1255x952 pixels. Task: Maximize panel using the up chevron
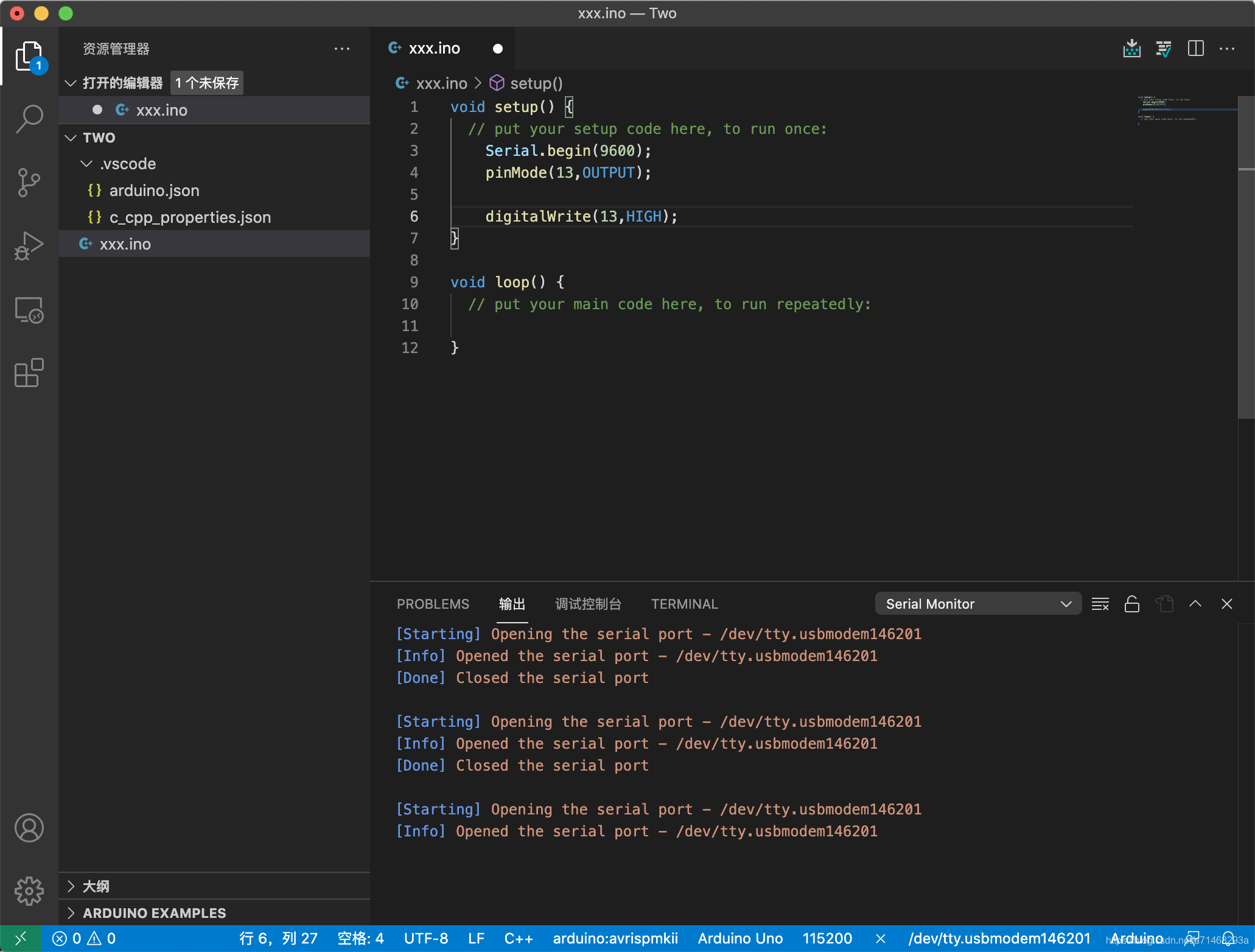[x=1195, y=604]
